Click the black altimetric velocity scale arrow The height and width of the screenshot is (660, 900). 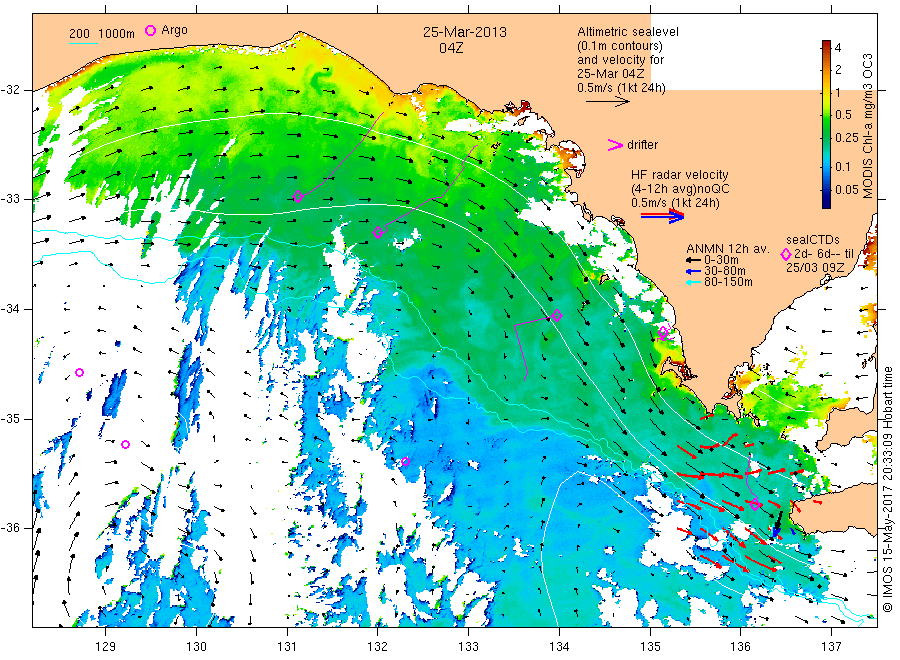607,102
